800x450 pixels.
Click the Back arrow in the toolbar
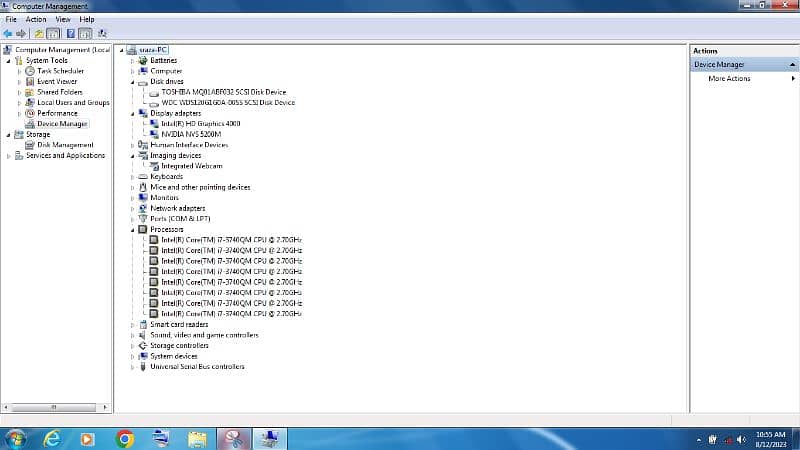pyautogui.click(x=8, y=33)
